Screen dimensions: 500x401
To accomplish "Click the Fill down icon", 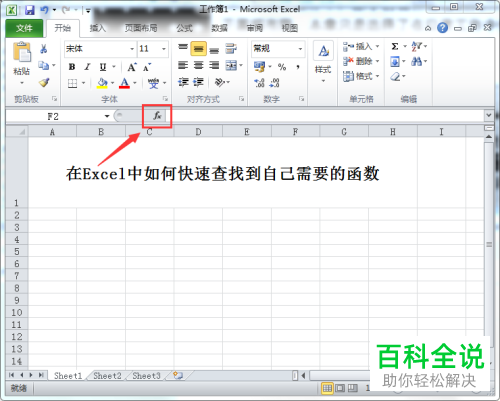I will (x=395, y=62).
